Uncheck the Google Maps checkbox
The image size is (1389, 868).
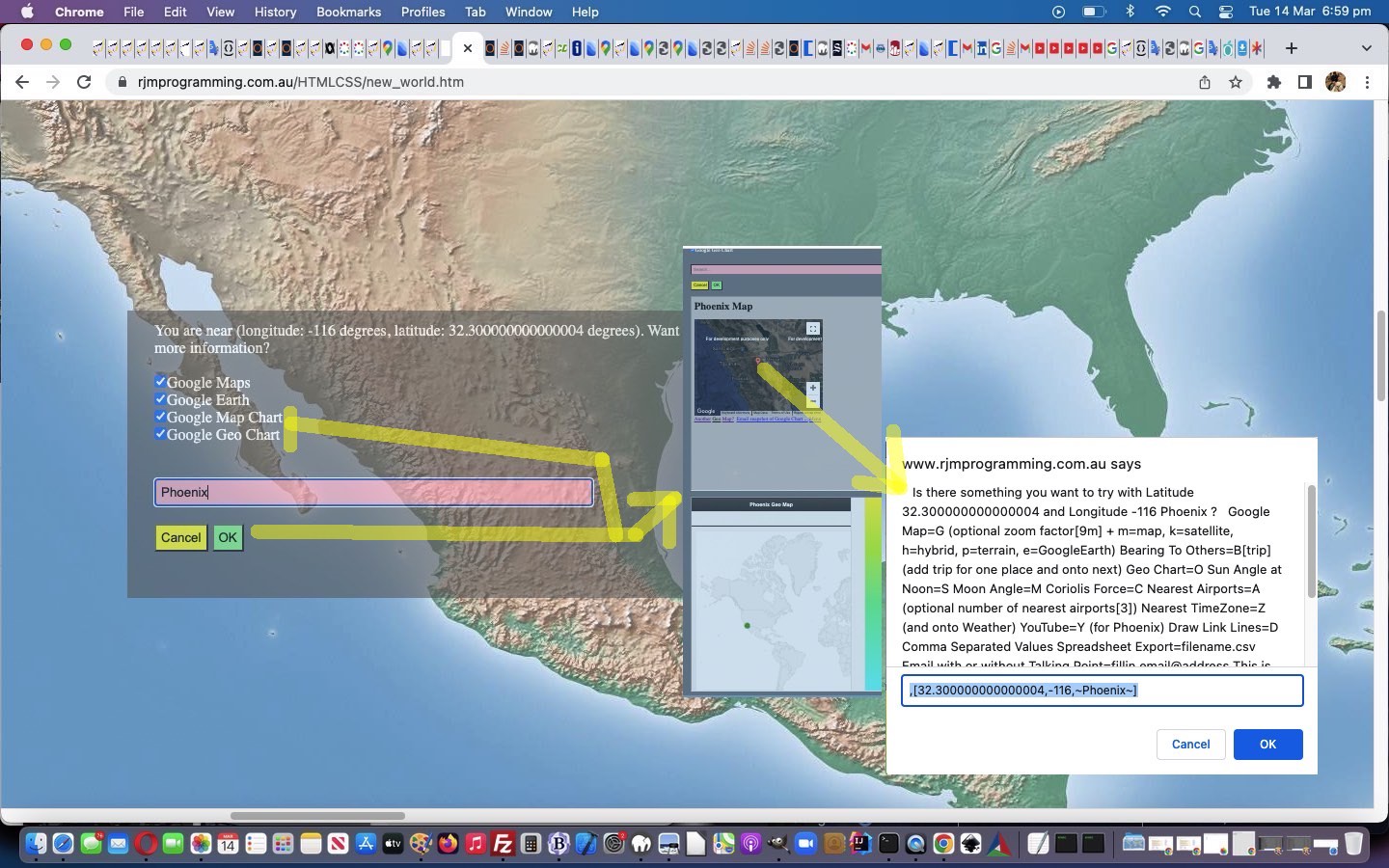pyautogui.click(x=160, y=381)
